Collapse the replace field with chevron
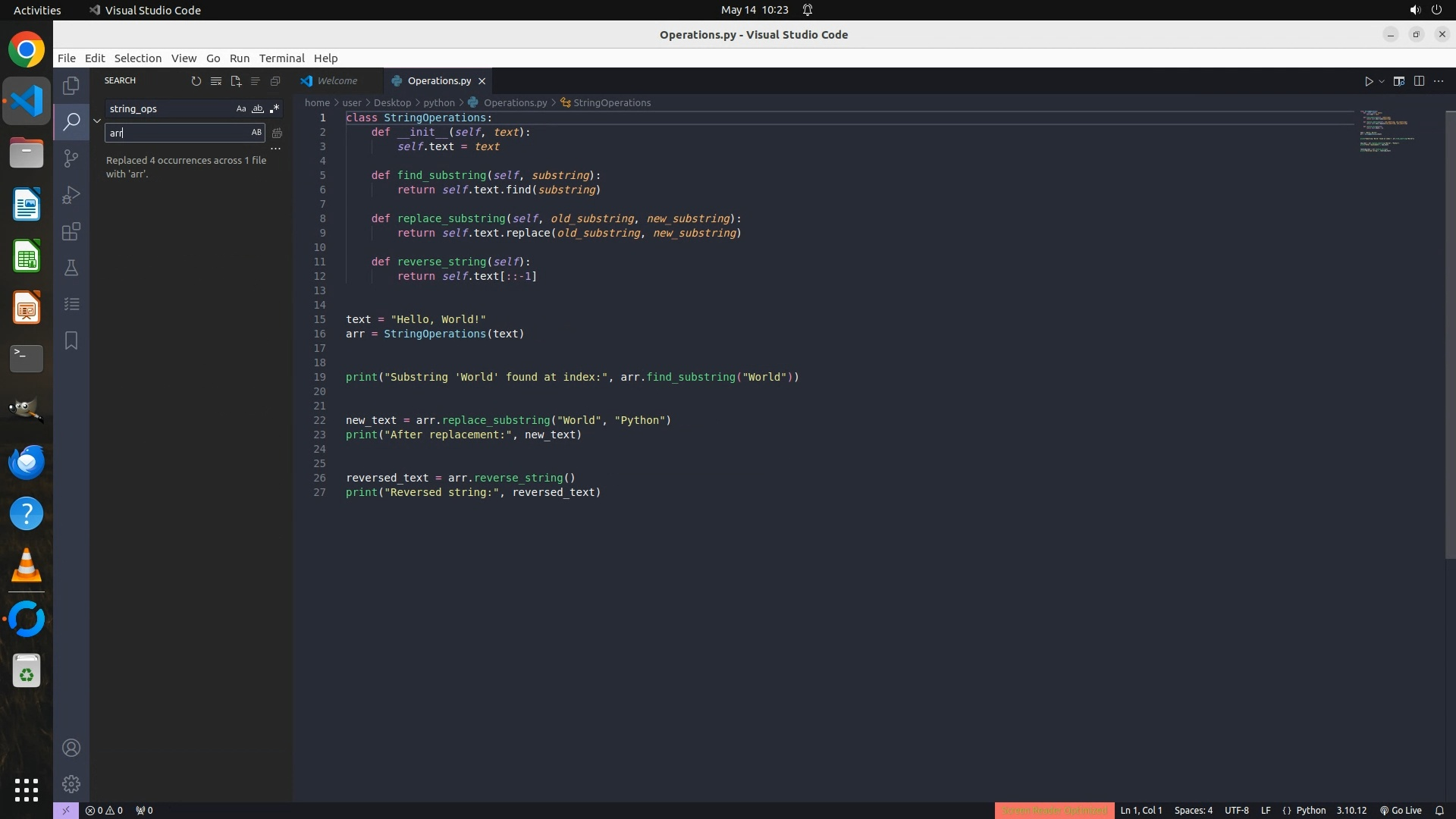The image size is (1456, 819). pos(97,121)
